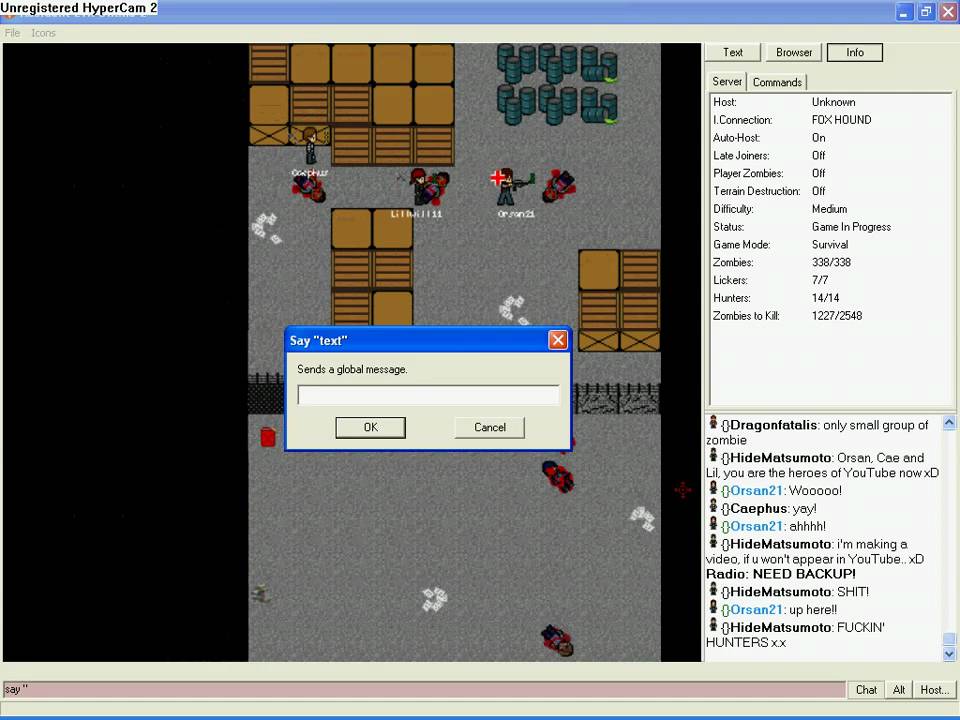Close the Say "text" dialog
Viewport: 960px width, 720px height.
point(558,340)
